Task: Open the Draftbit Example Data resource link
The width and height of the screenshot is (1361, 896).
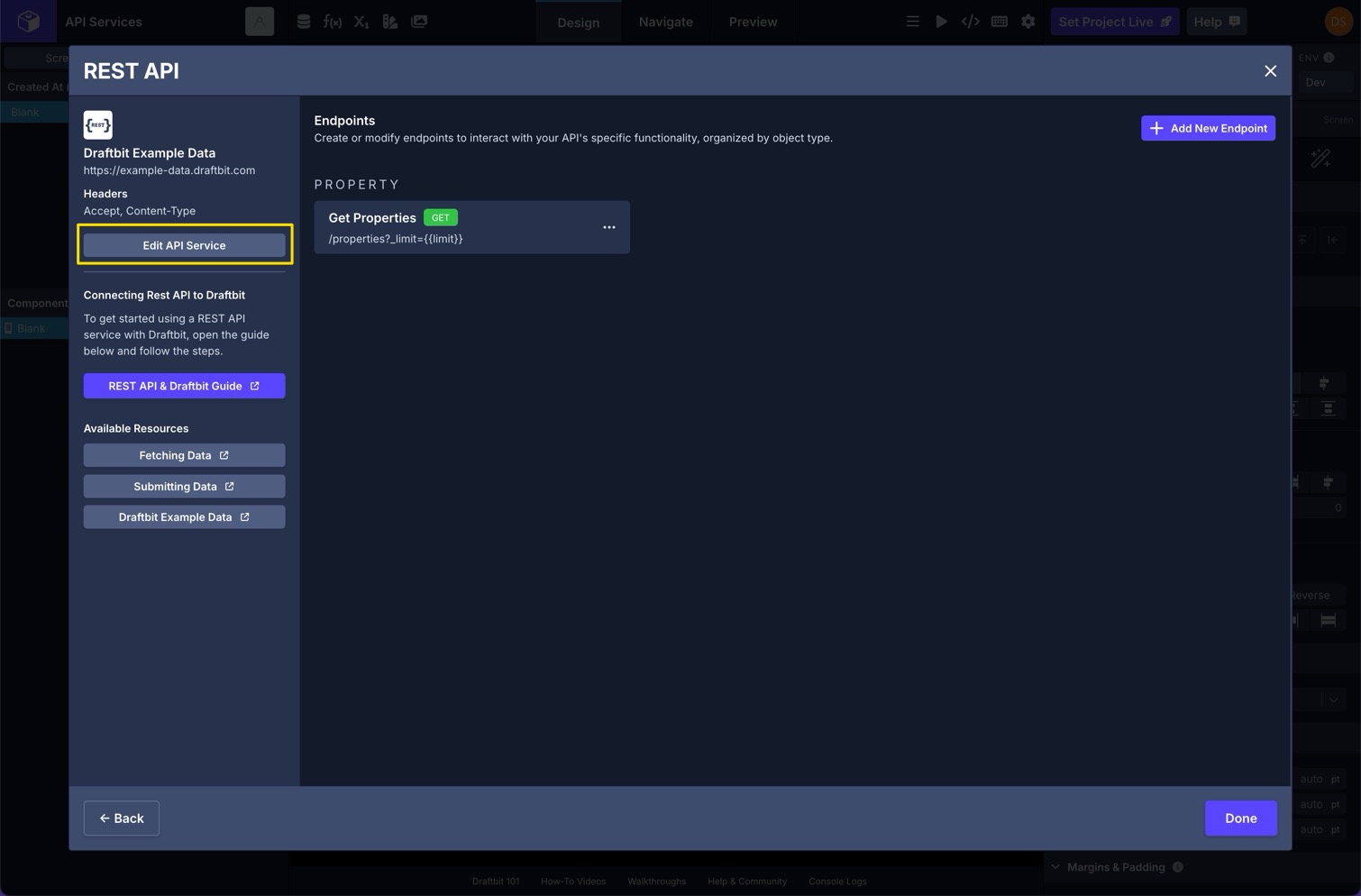Action: point(184,517)
